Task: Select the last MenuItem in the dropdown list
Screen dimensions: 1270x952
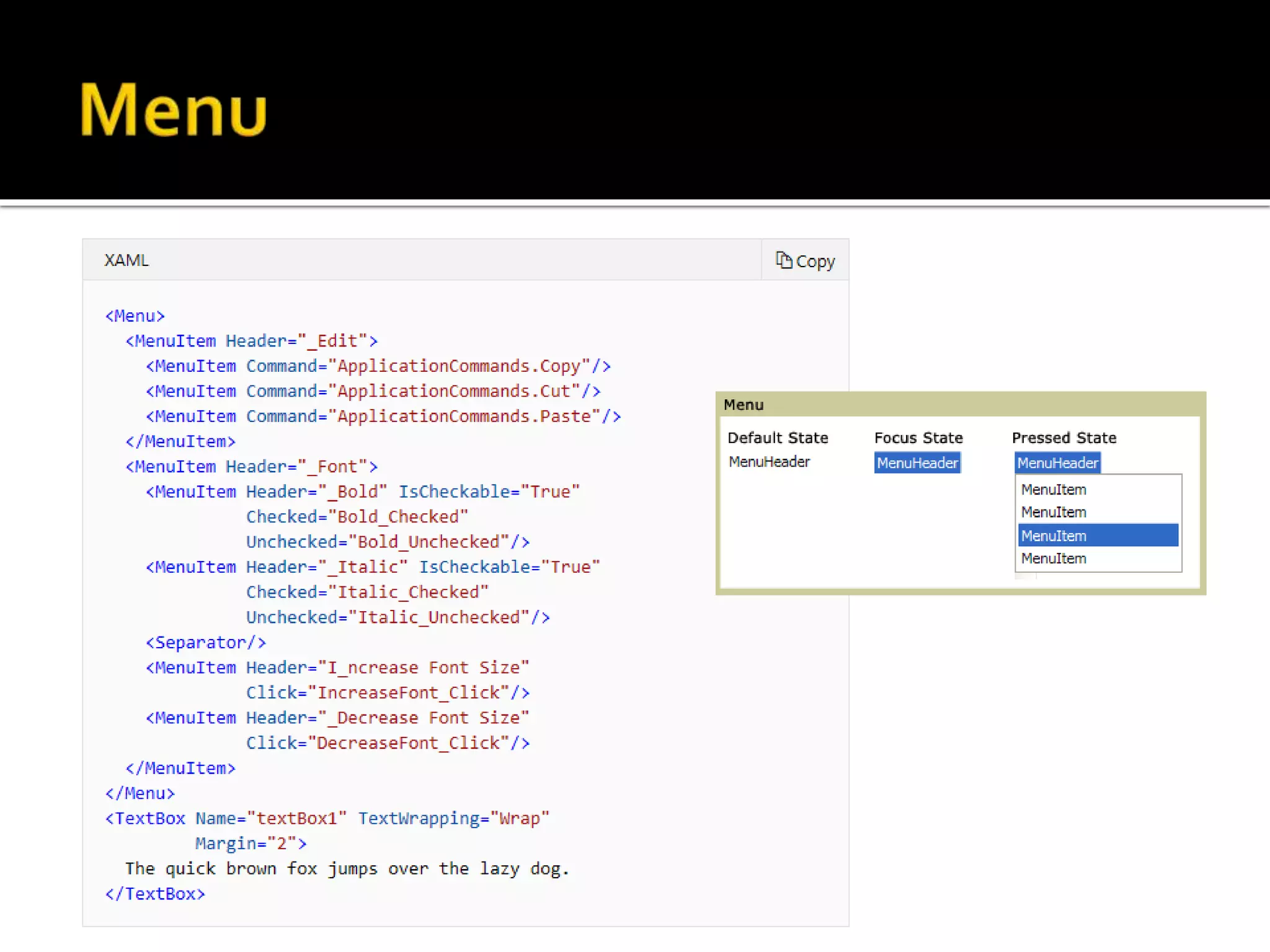Action: click(1054, 558)
